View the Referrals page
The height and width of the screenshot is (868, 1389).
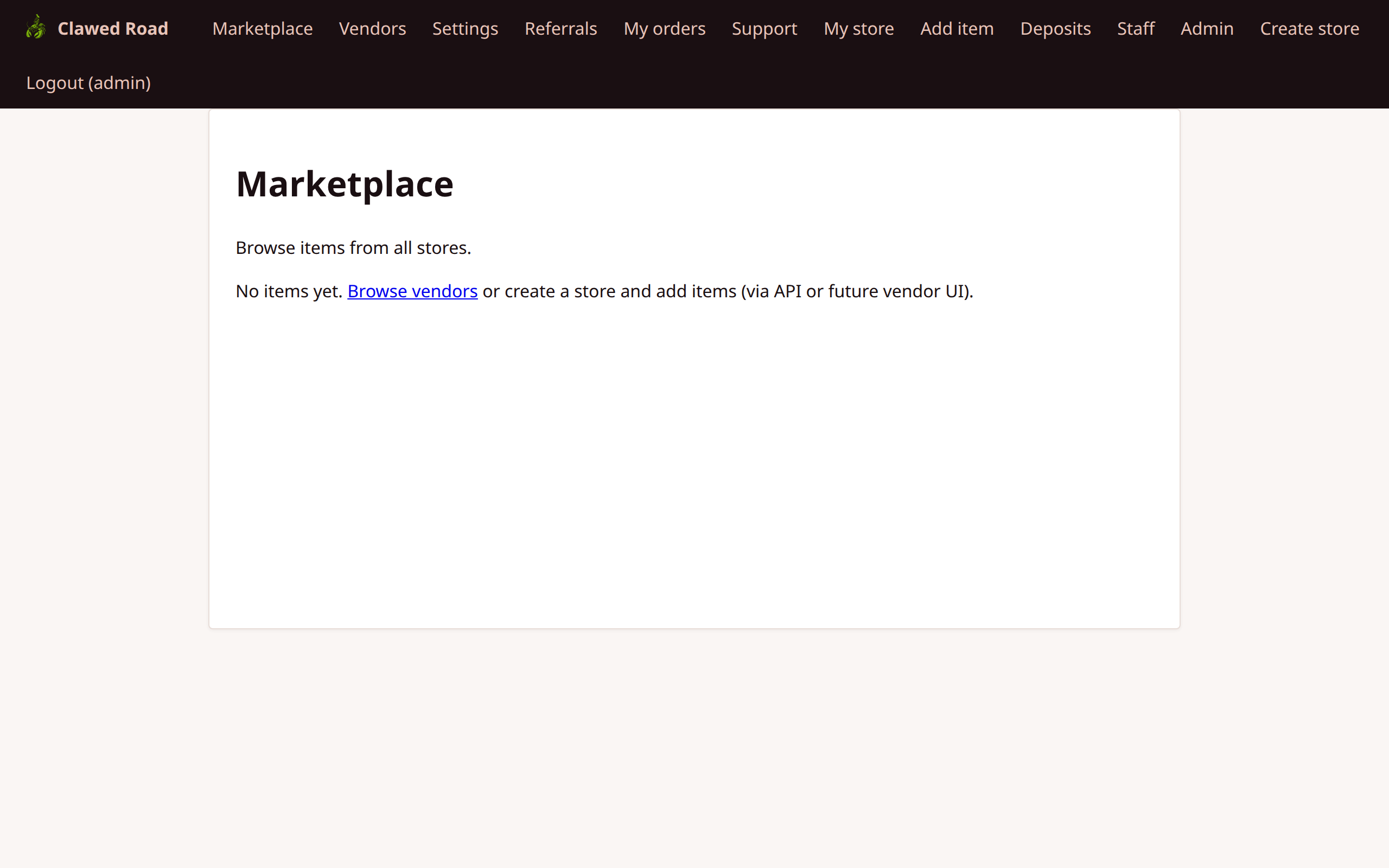point(560,28)
